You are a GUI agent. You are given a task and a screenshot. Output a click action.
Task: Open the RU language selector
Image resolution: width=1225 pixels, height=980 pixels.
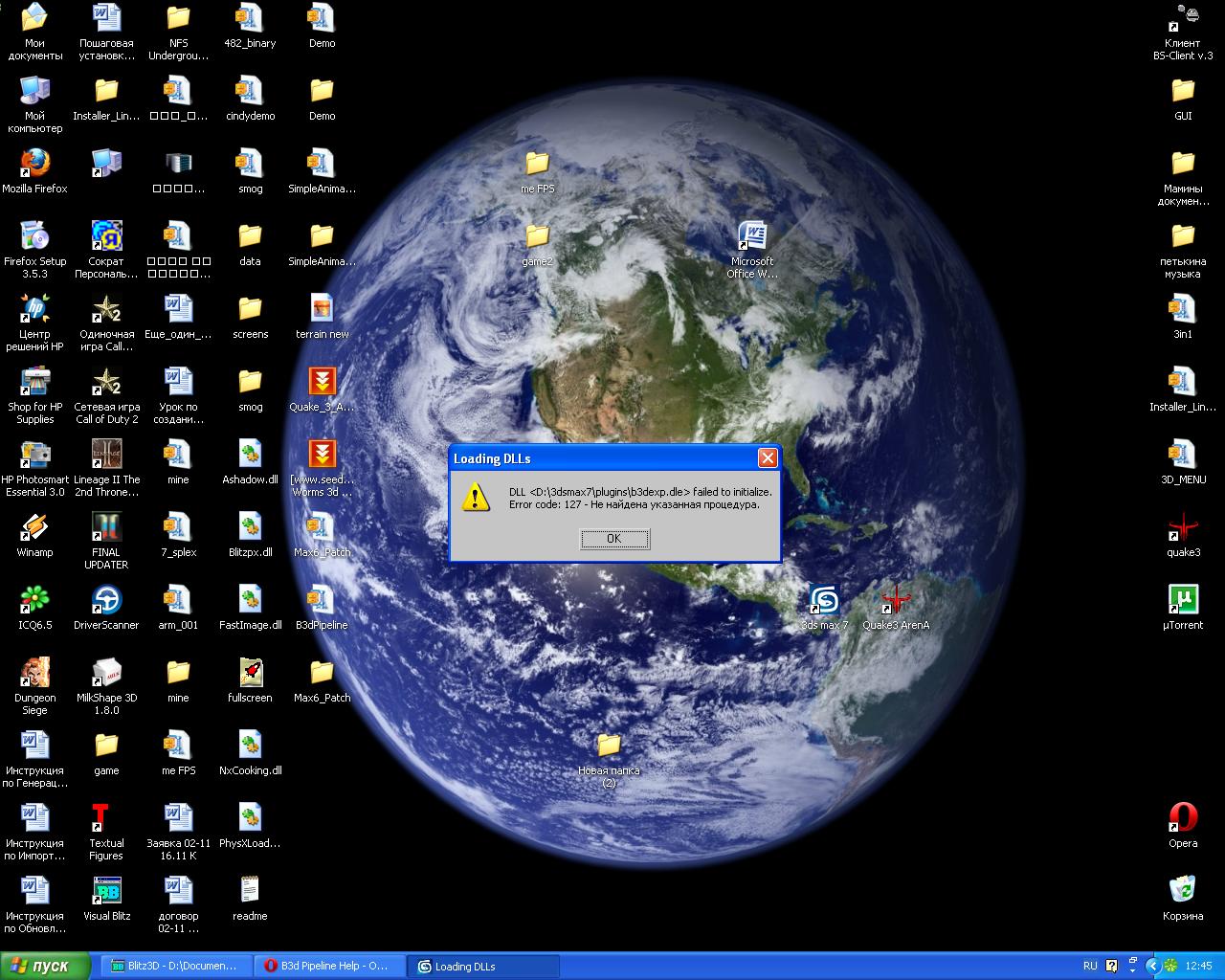[x=1090, y=966]
